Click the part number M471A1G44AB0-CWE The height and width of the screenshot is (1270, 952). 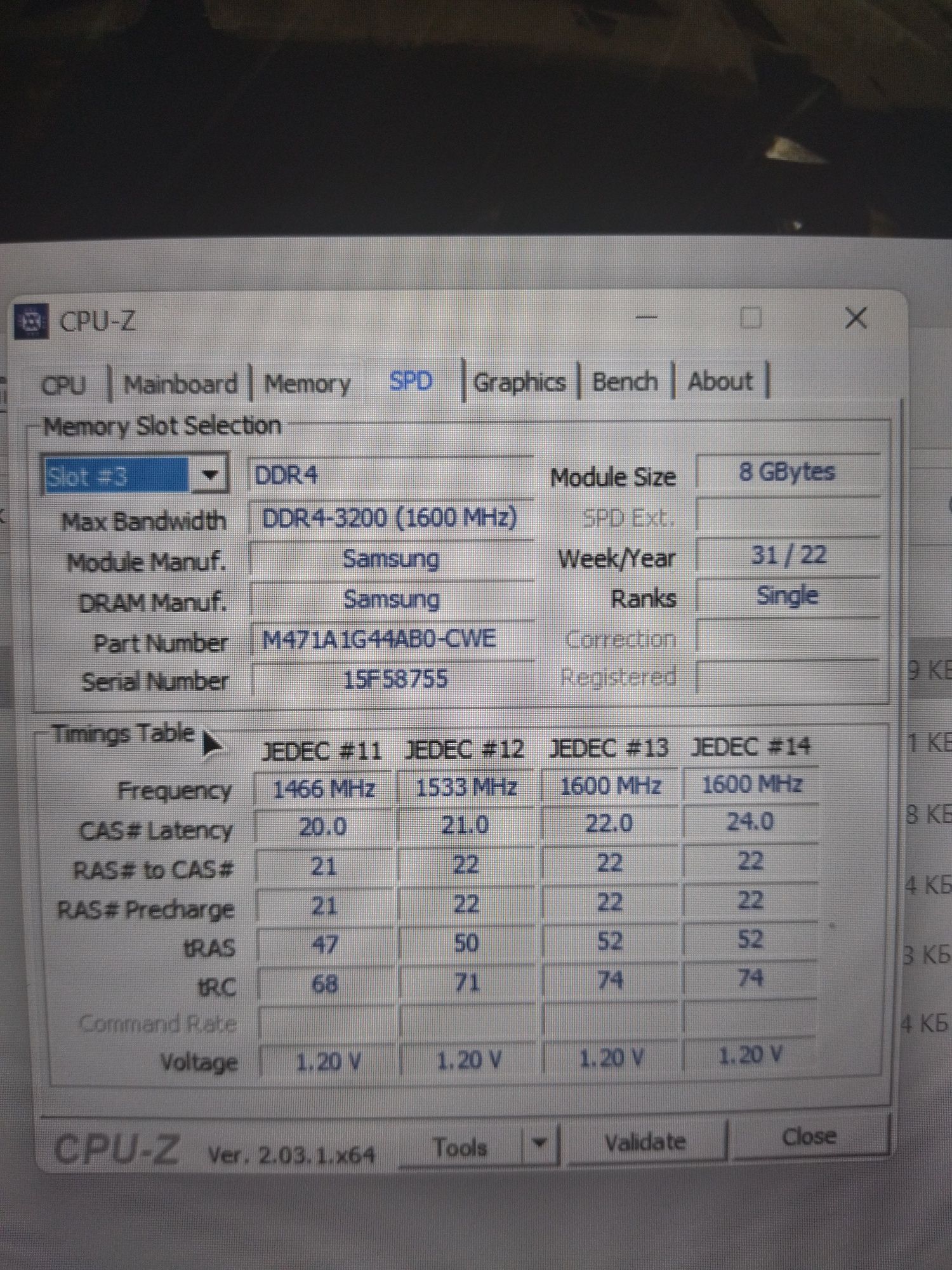392,639
